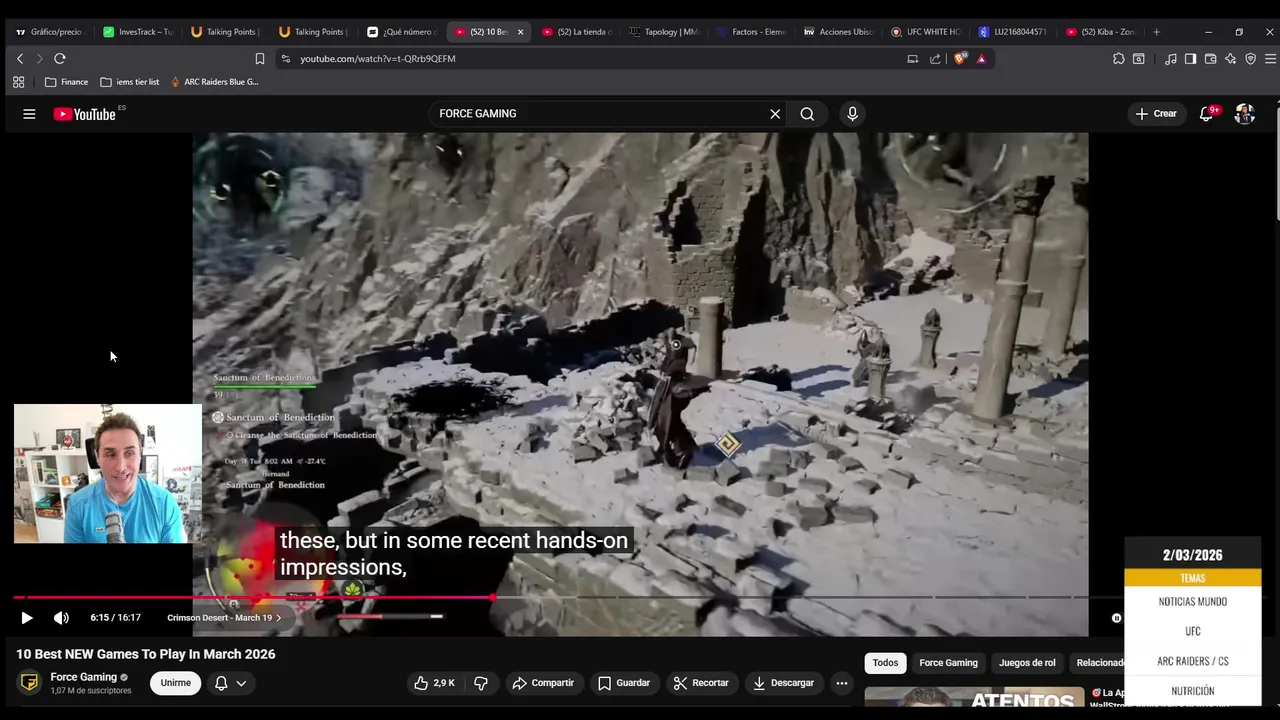1280x720 pixels.
Task: Open the bookmarks apps grid icon
Action: [18, 82]
